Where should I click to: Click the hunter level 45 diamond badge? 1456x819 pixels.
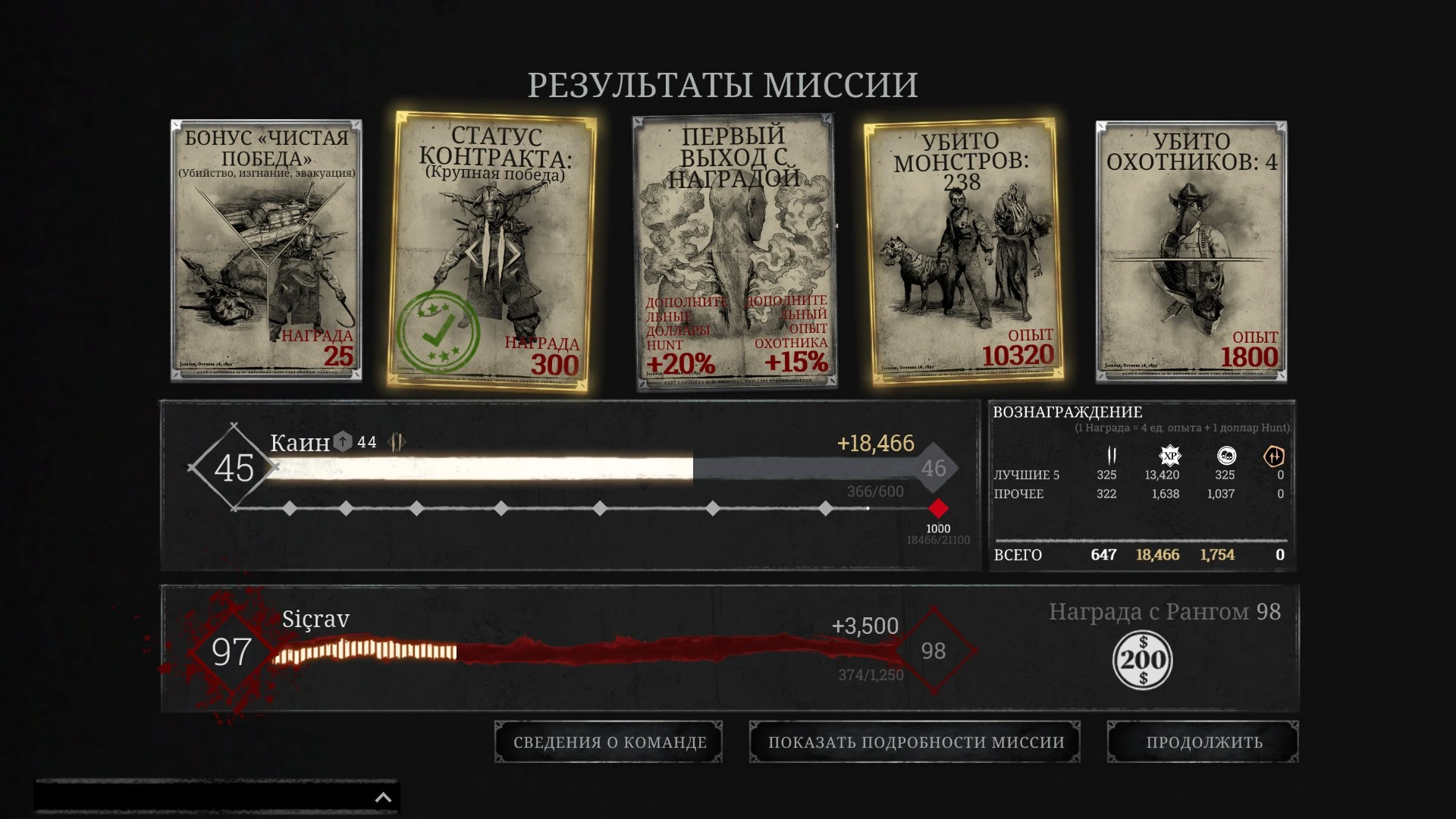pos(234,467)
